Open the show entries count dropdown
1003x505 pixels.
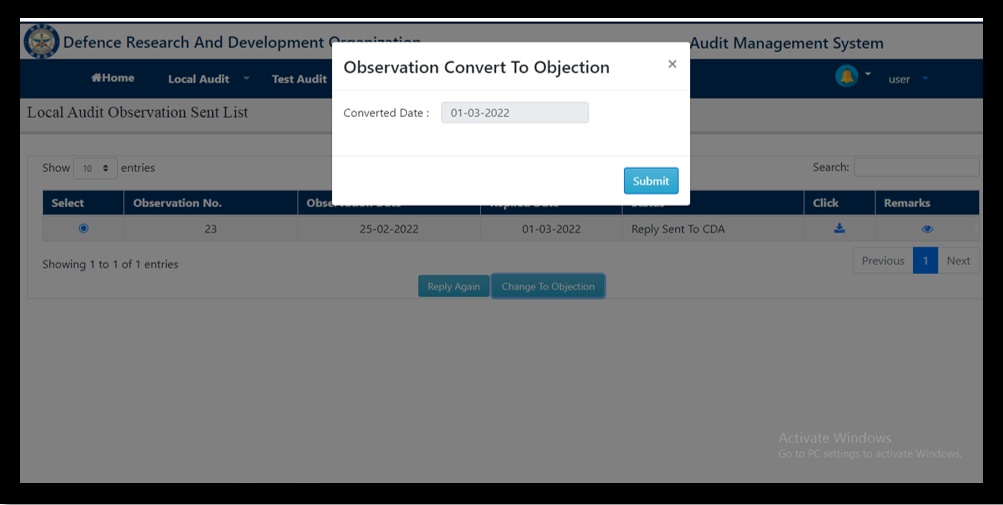coord(95,168)
